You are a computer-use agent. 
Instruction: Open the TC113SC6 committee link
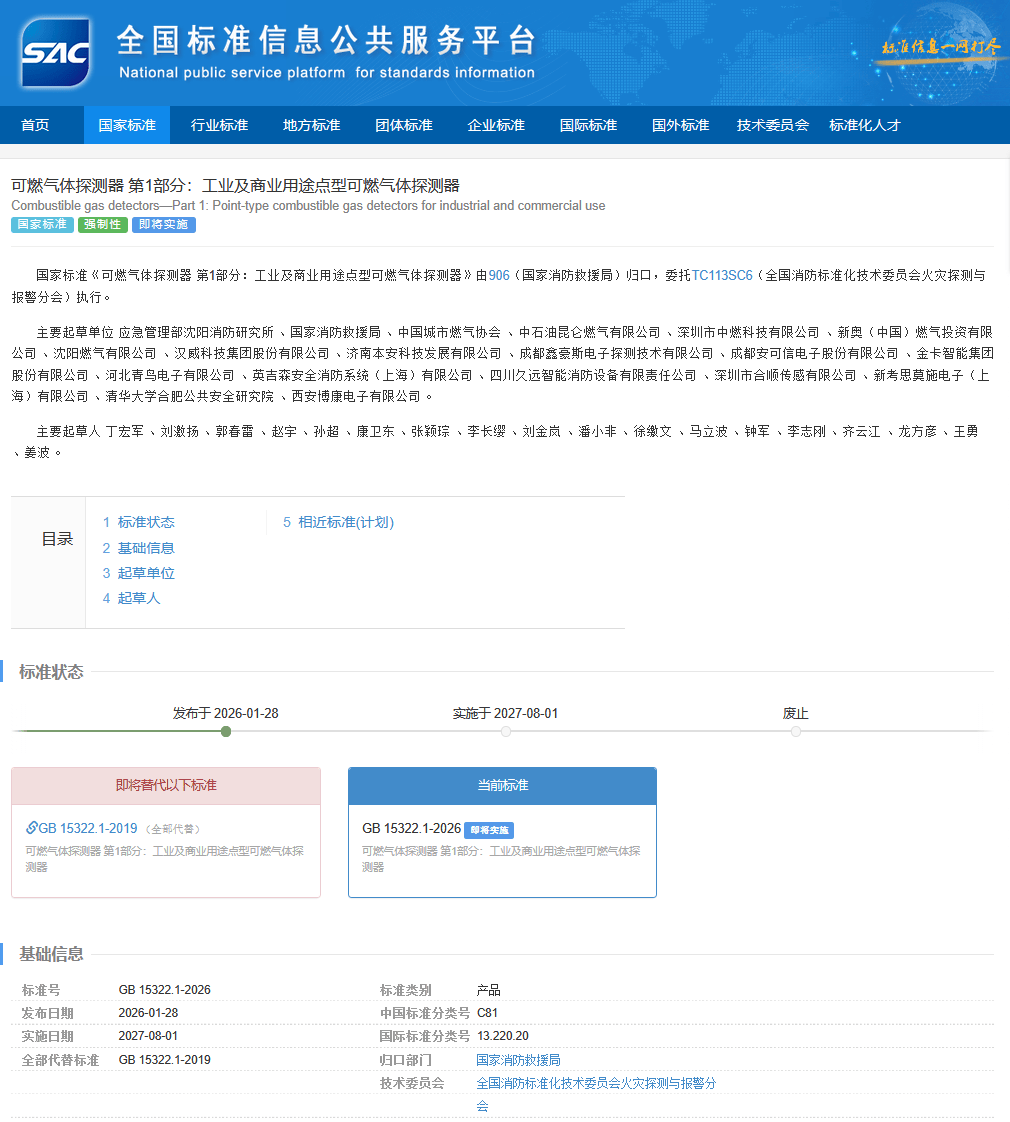[x=722, y=275]
